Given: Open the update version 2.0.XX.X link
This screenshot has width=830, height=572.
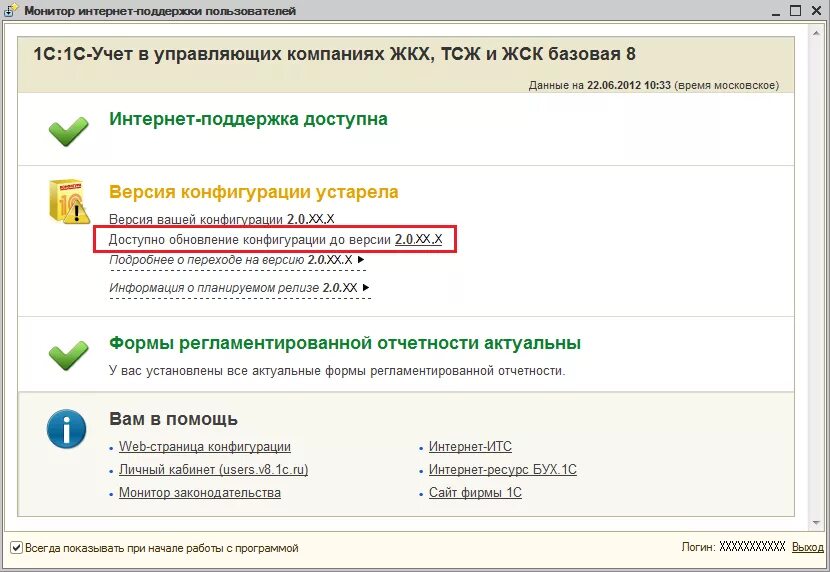Looking at the screenshot, I should [x=418, y=240].
